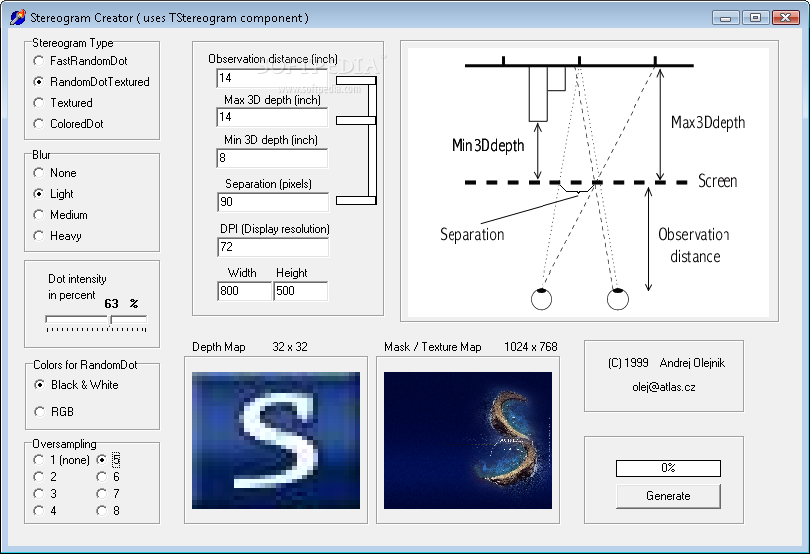Minimize the Stereogram Creator window
This screenshot has width=810, height=554.
pos(725,18)
